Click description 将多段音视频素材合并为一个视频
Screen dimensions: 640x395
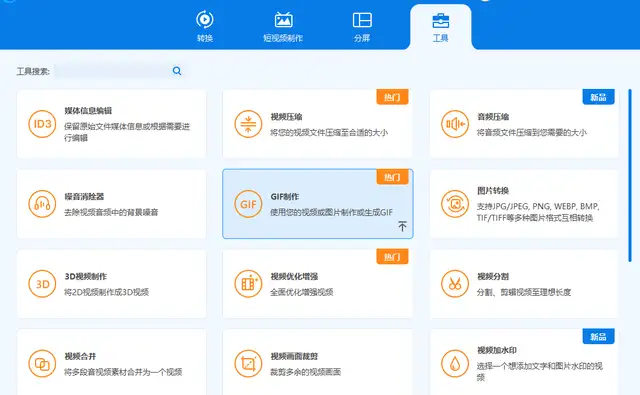123,372
